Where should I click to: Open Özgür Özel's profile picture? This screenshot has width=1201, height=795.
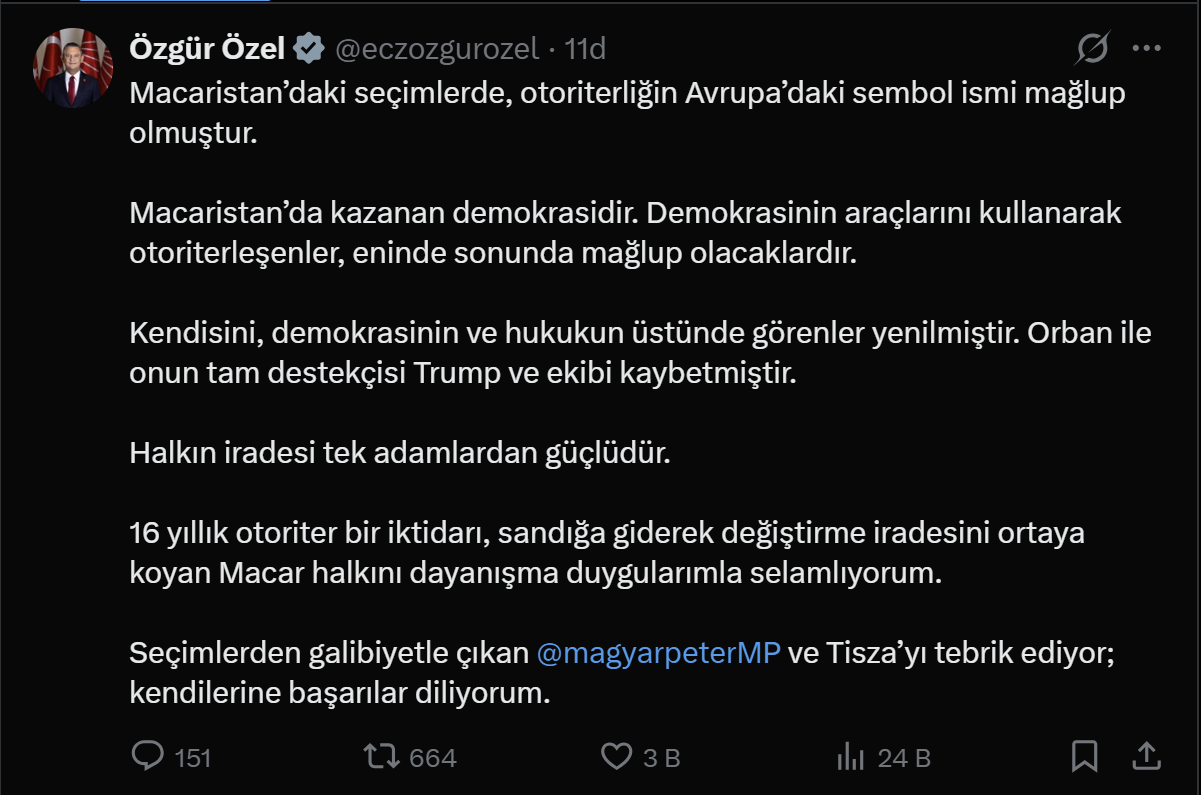point(73,68)
